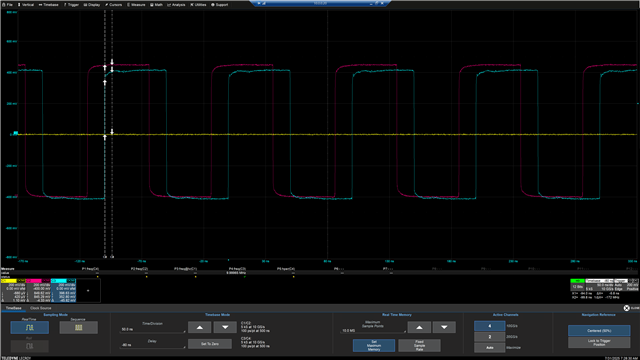Select RealTime sampling mode icon
640x360 pixels.
point(29,327)
